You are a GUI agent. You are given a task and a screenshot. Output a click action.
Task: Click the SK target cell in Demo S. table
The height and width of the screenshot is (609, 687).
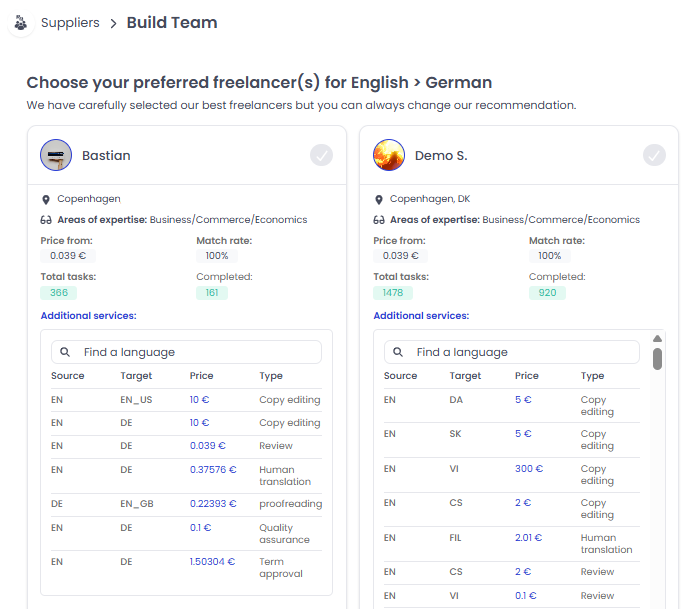click(x=455, y=434)
